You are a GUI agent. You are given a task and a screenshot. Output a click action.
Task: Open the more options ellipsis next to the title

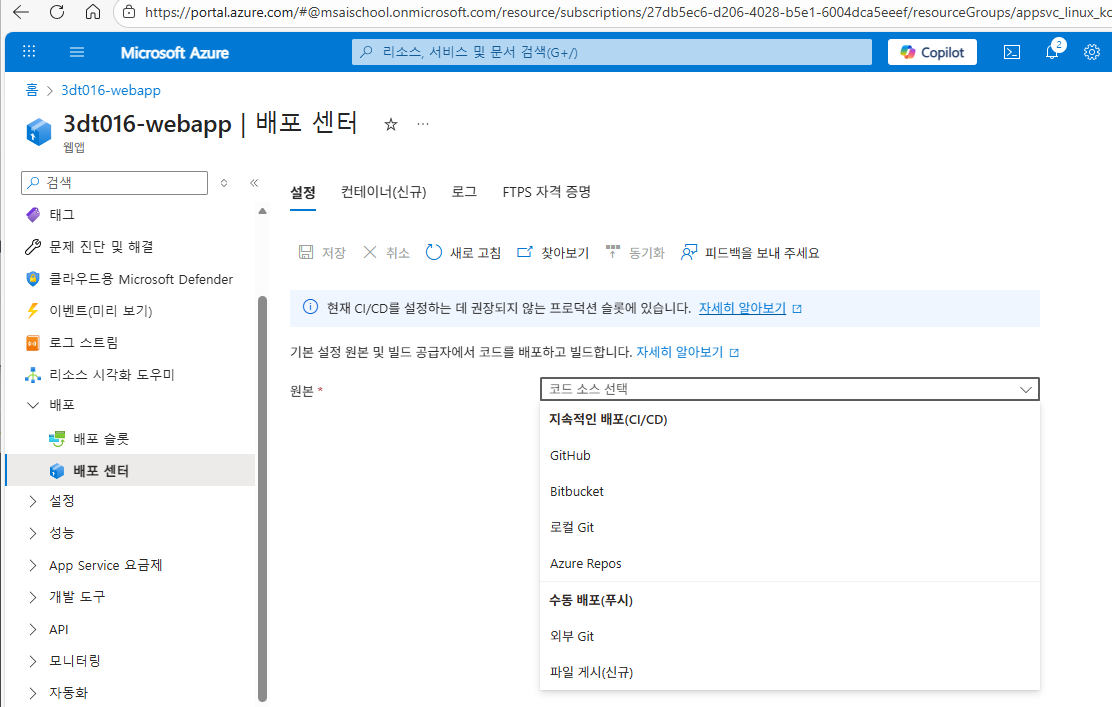point(423,124)
